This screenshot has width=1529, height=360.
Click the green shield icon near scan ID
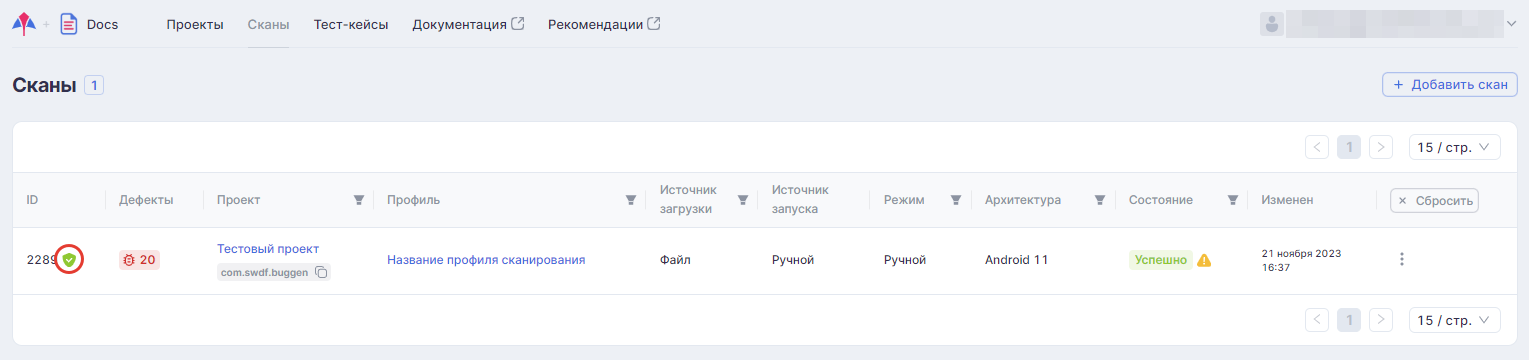[69, 260]
